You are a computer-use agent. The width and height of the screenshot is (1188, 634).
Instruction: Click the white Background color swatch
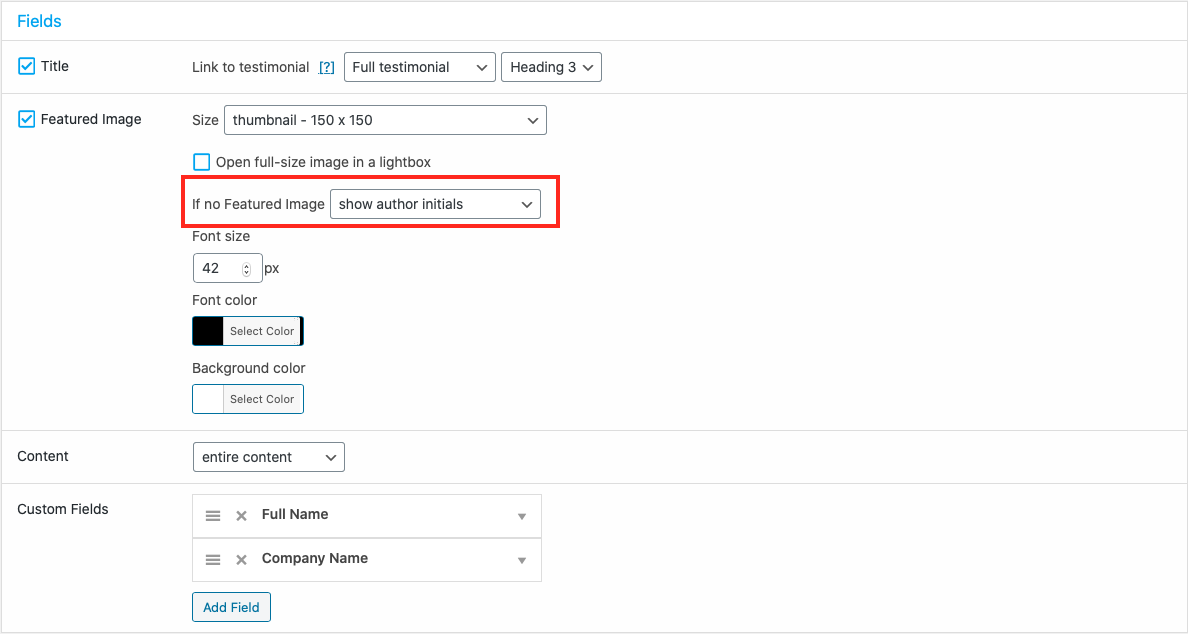point(208,399)
